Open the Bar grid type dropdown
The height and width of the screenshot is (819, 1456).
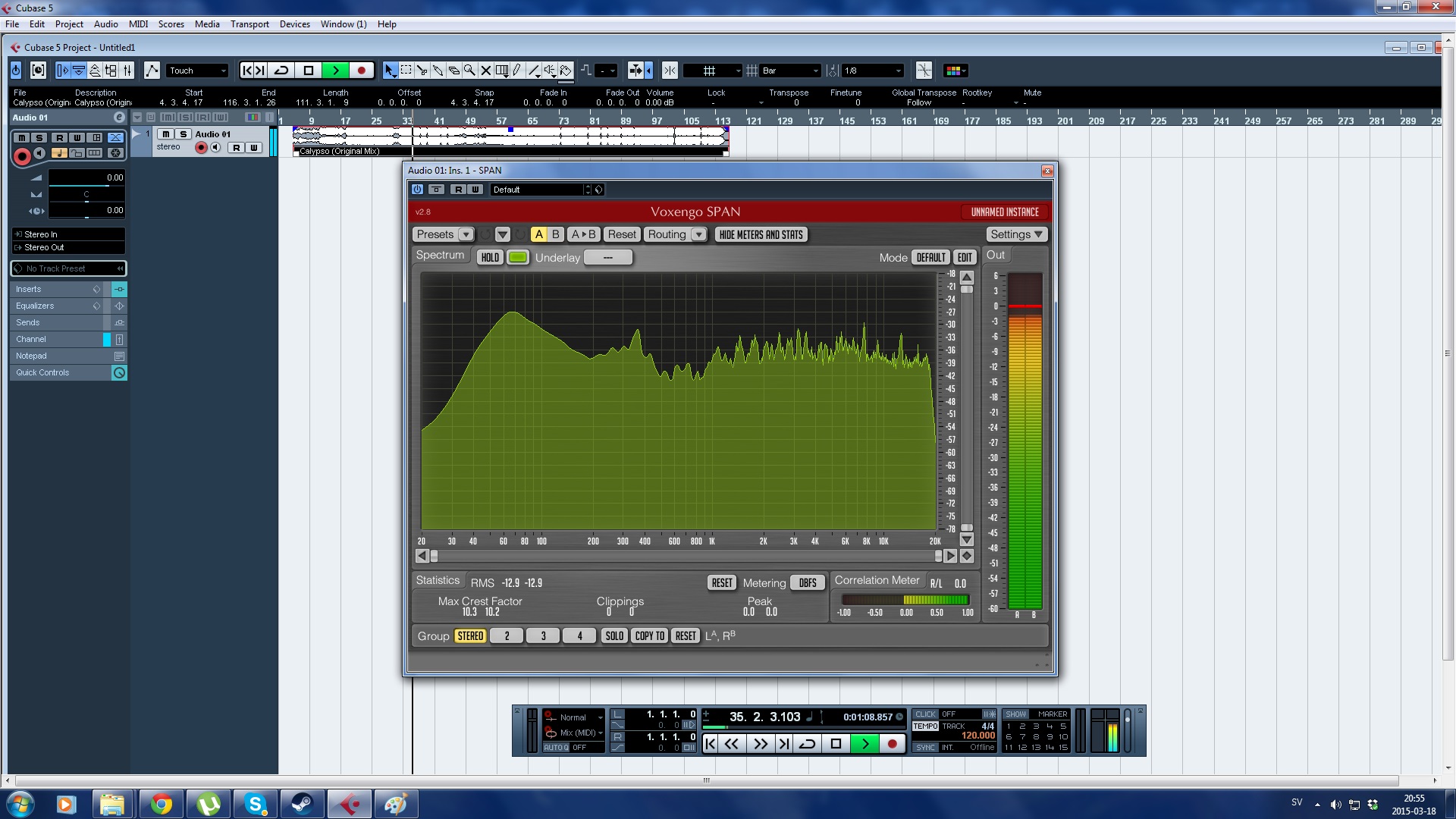click(x=790, y=71)
